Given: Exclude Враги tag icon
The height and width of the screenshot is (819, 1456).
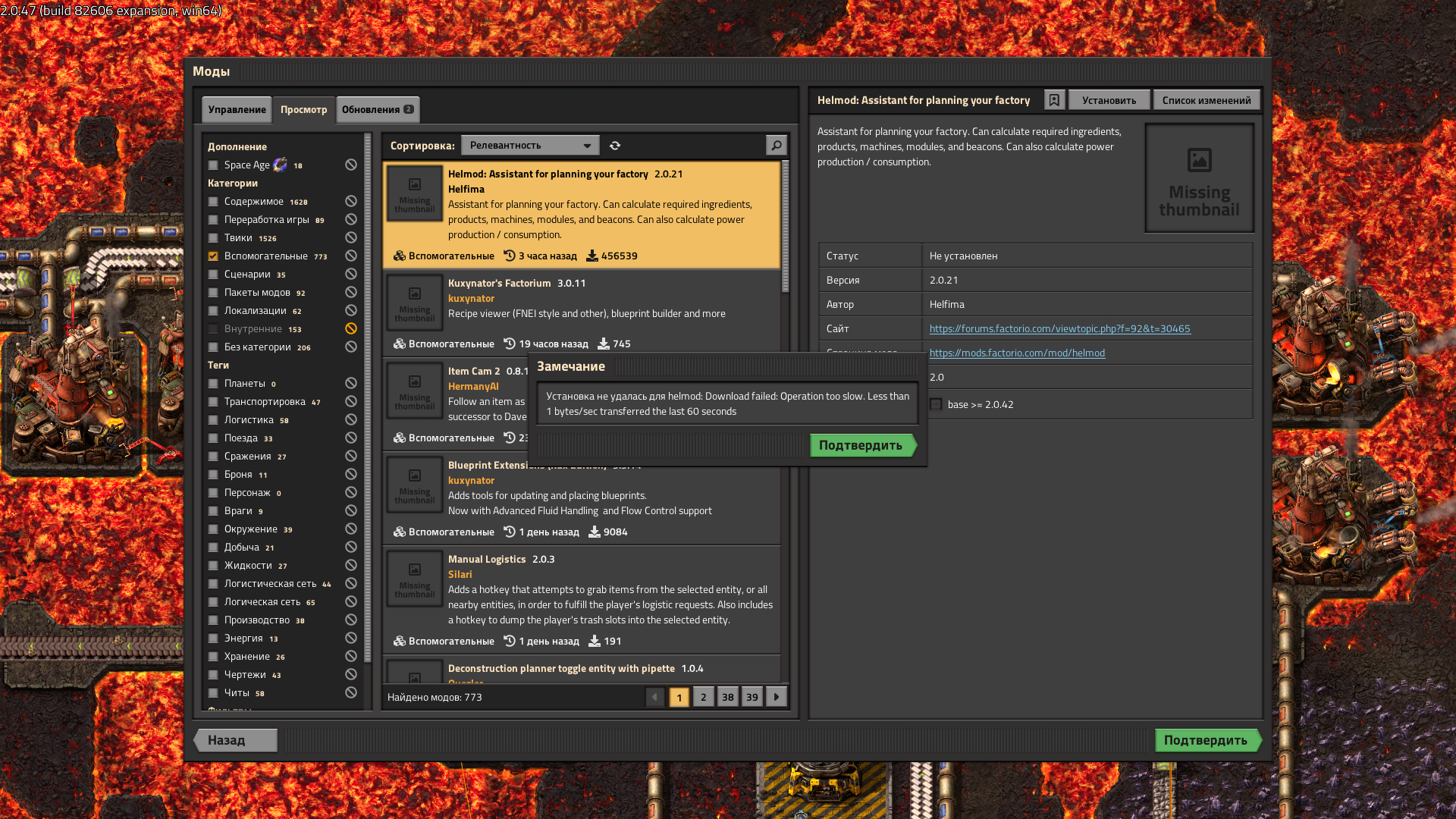Looking at the screenshot, I should [x=351, y=510].
